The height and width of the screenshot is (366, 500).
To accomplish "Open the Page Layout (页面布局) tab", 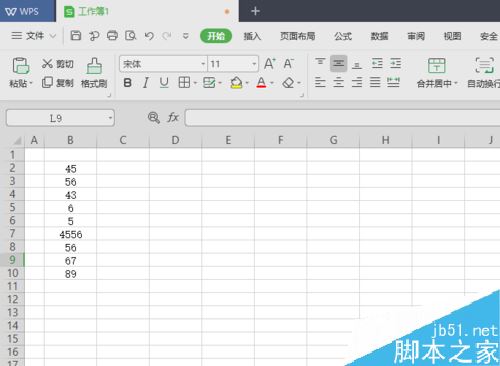I will [297, 36].
